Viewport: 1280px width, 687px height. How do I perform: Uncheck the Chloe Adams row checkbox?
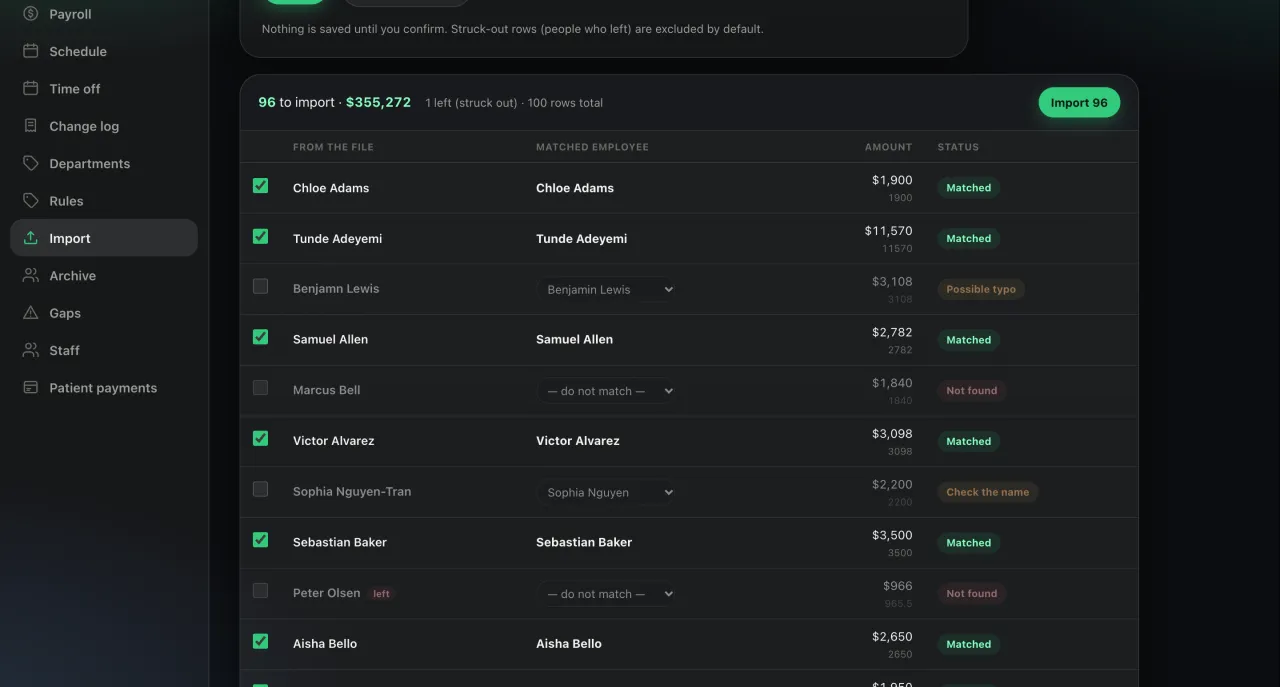click(260, 186)
